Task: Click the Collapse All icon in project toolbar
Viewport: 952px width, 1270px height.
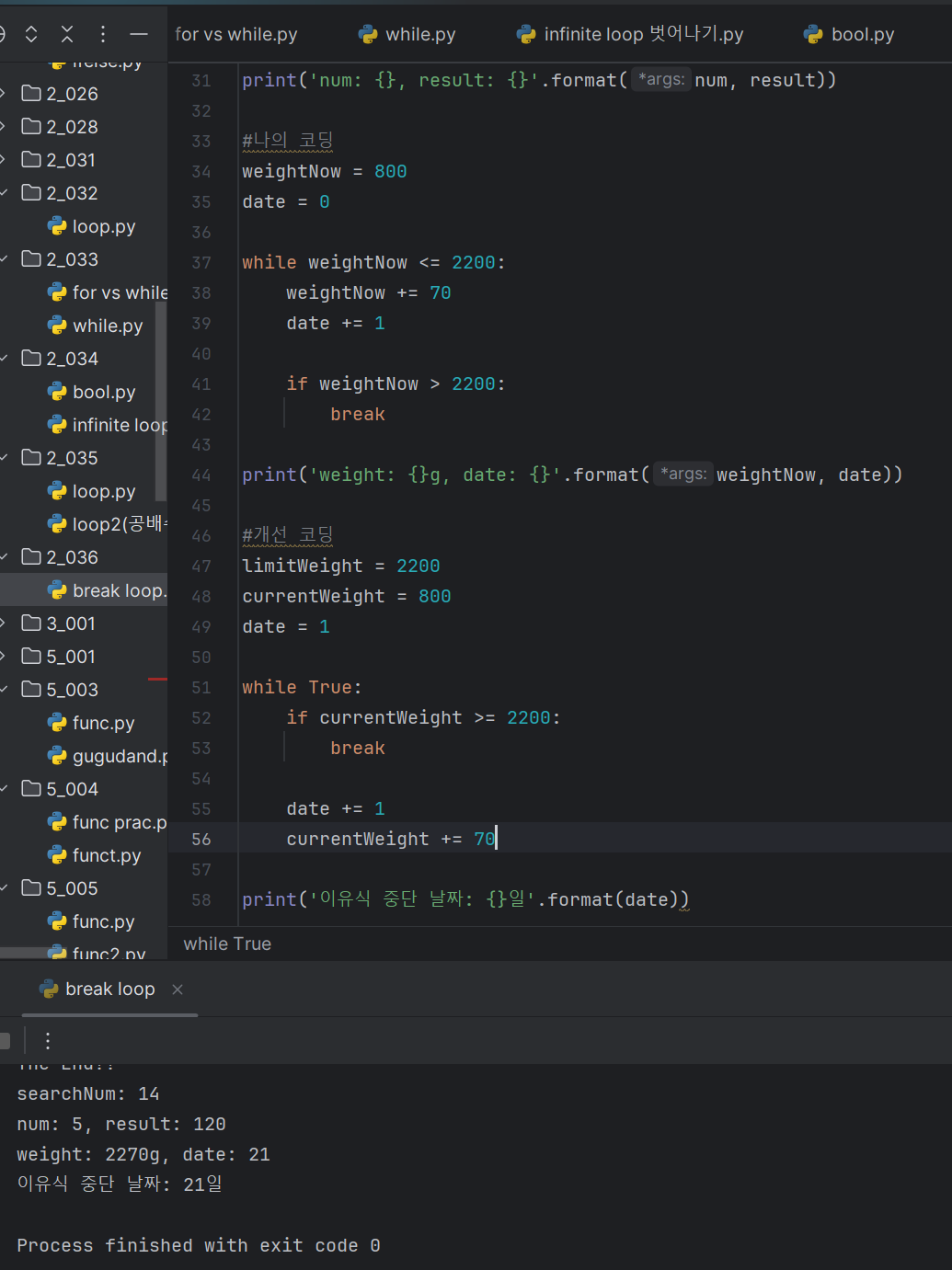Action: 67,34
